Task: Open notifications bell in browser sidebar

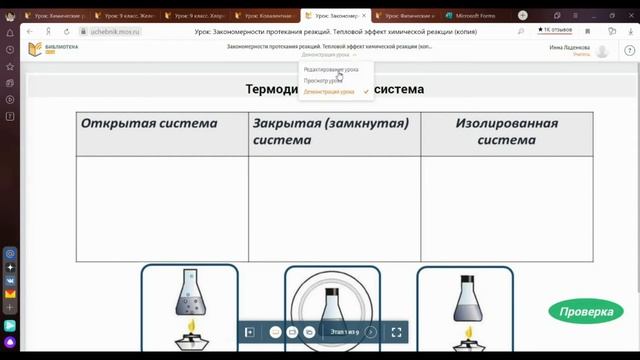Action: pyautogui.click(x=10, y=33)
